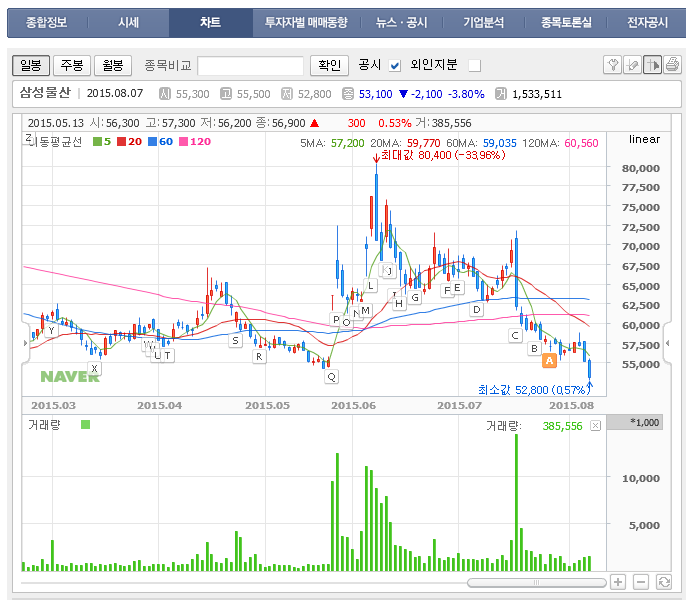Click current price 53,100 value
Image resolution: width=686 pixels, height=600 pixels.
pyautogui.click(x=375, y=94)
